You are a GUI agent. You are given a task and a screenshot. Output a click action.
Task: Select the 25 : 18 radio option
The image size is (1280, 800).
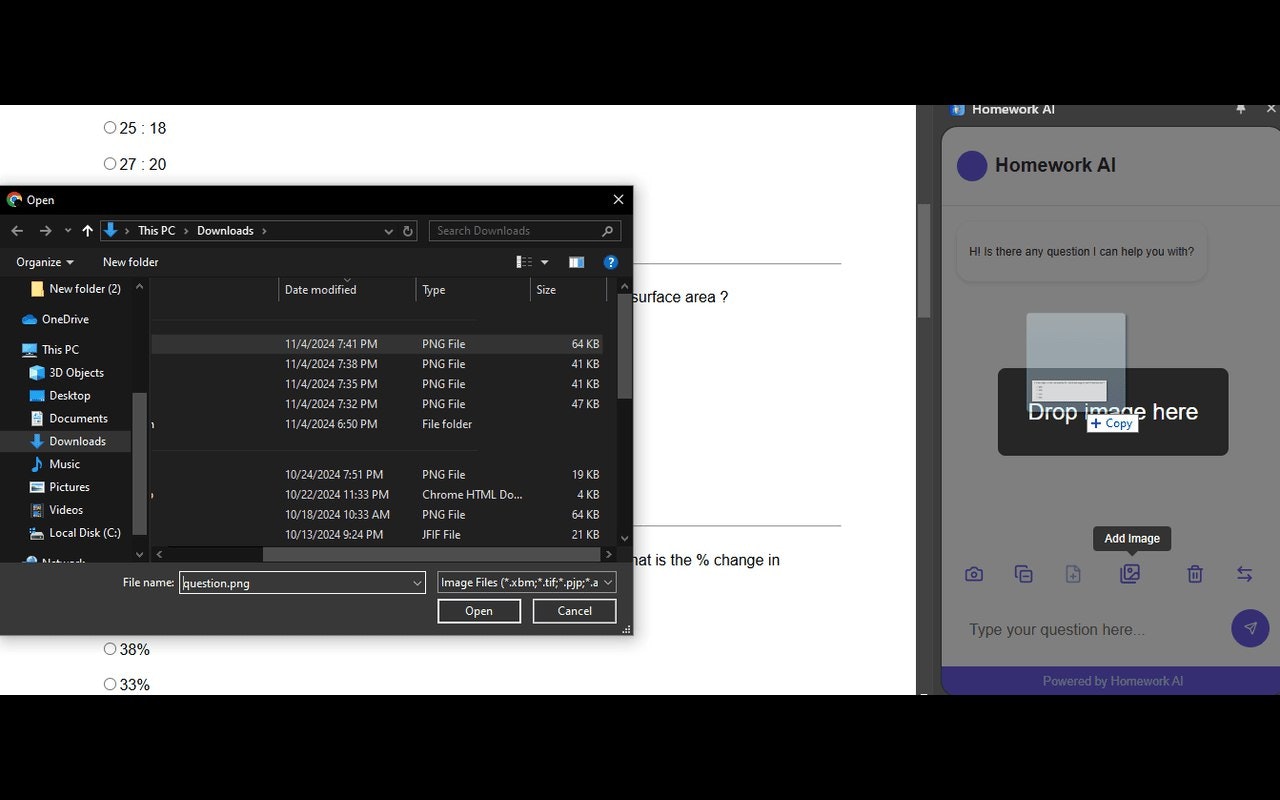point(110,128)
